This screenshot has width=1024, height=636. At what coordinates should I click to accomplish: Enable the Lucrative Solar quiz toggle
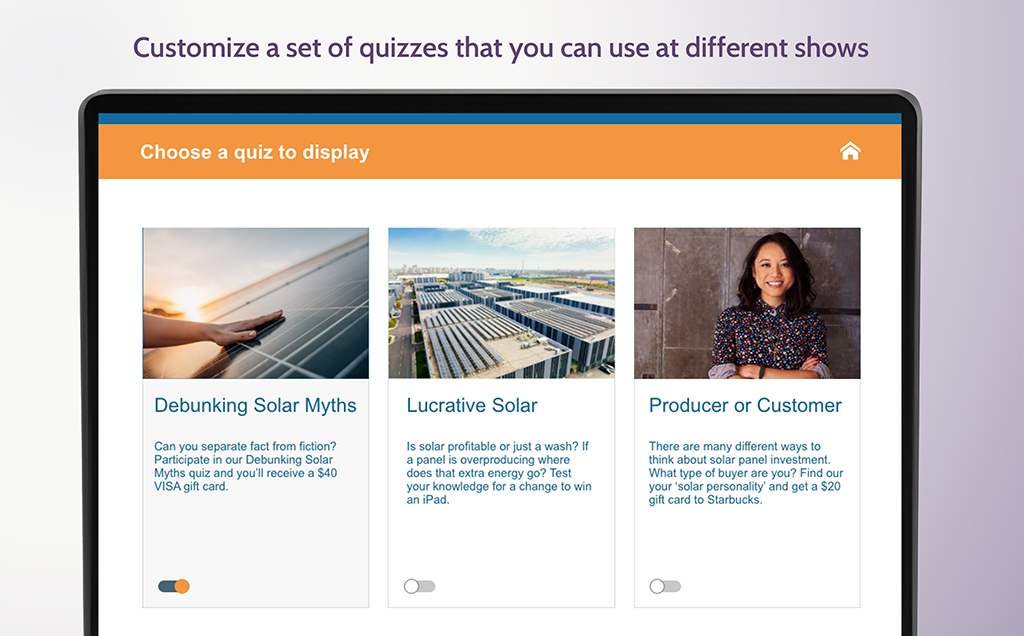tap(419, 586)
